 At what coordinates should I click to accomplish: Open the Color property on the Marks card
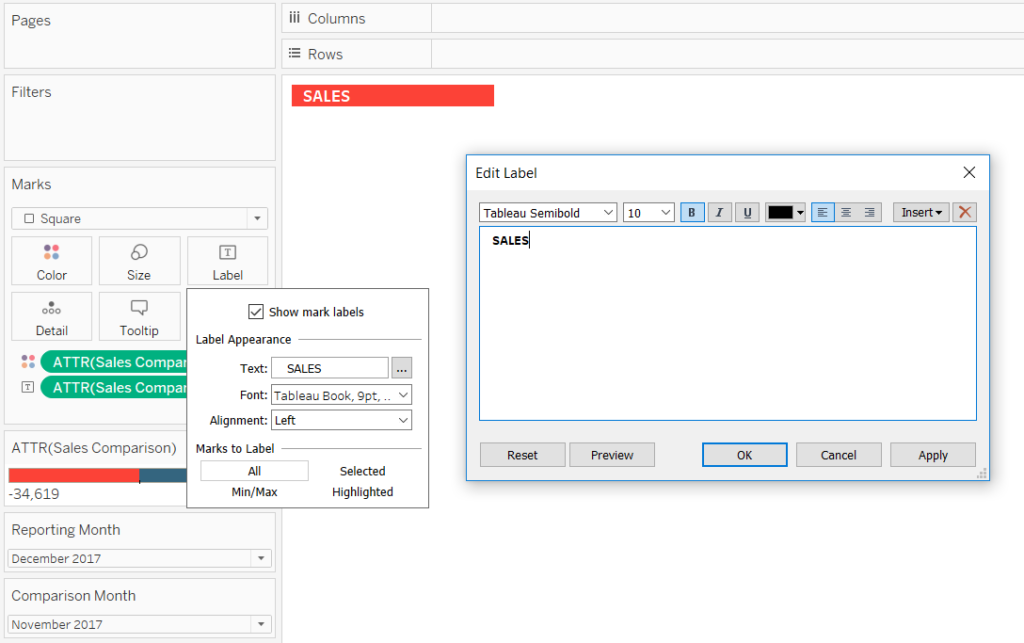click(x=51, y=261)
